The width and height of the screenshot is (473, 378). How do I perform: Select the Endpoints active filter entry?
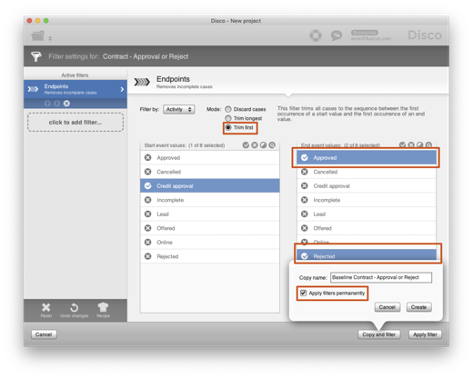pos(75,89)
